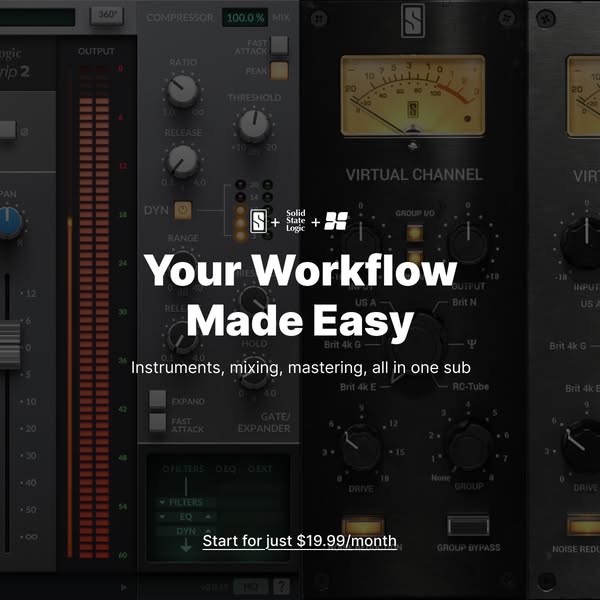Screen dimensions: 600x600
Task: Click the channel volume fader handle
Action: [x=10, y=345]
